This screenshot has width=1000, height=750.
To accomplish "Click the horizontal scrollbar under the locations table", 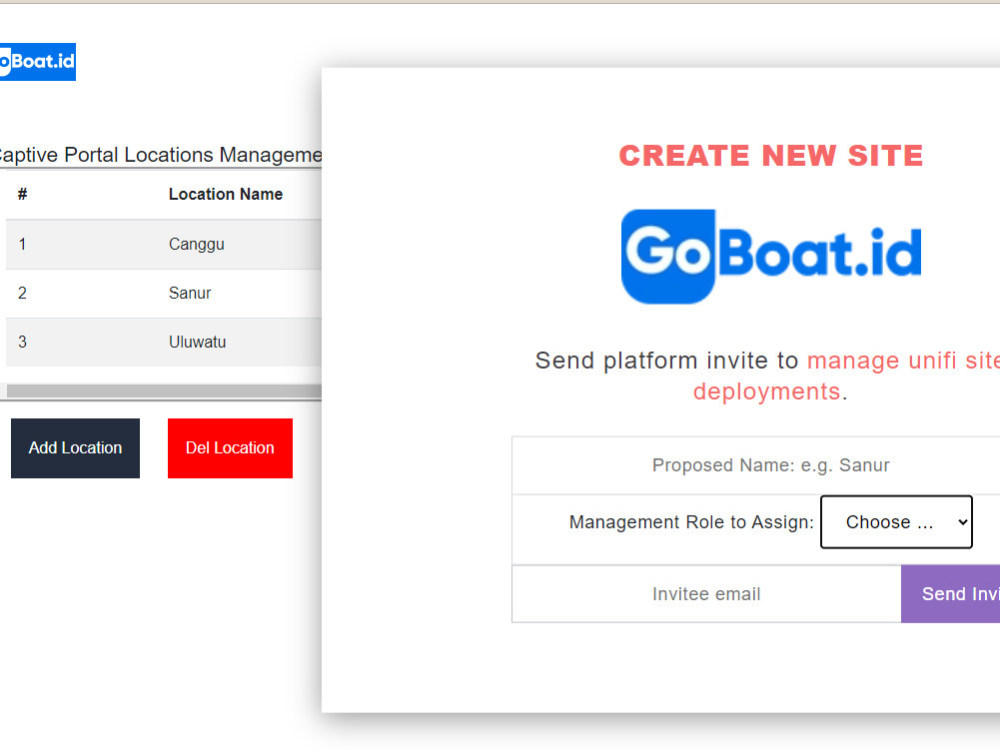I will pyautogui.click(x=164, y=391).
